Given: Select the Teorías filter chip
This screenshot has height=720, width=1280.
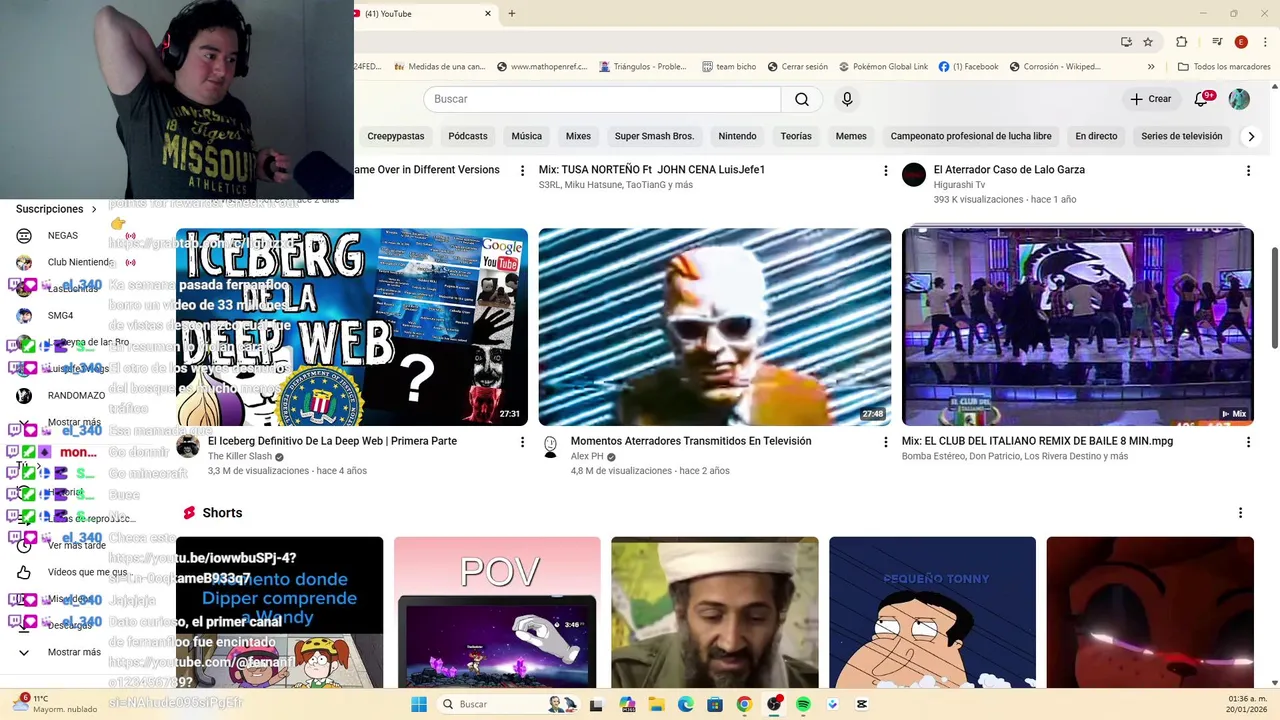Looking at the screenshot, I should [x=796, y=136].
